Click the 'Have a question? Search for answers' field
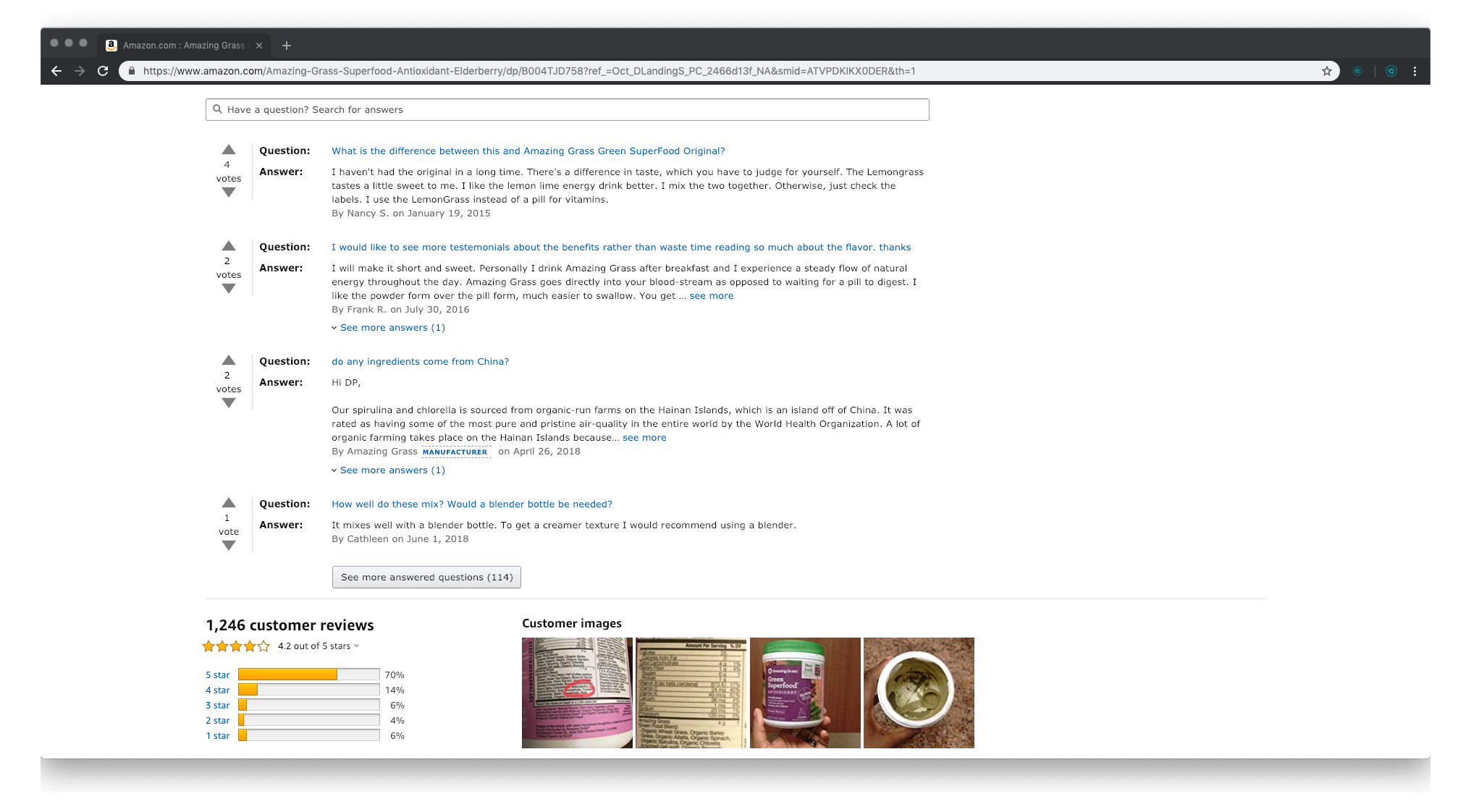Screen dimensions: 1471x812 (x=567, y=109)
